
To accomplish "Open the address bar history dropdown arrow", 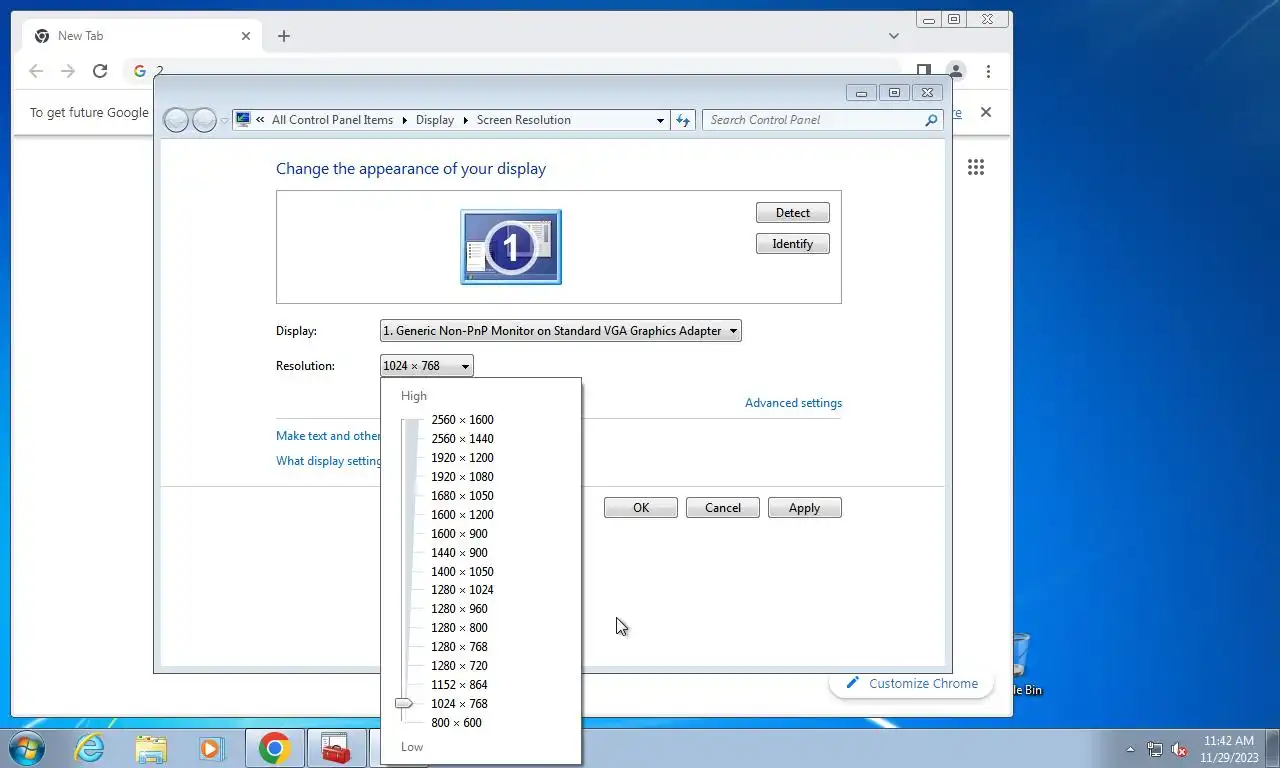I will [660, 120].
